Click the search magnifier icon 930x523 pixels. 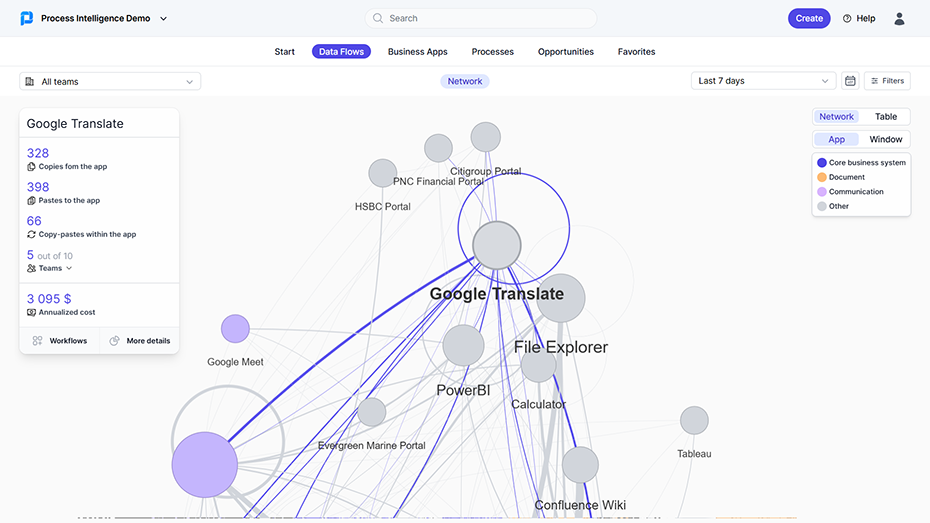pyautogui.click(x=378, y=18)
